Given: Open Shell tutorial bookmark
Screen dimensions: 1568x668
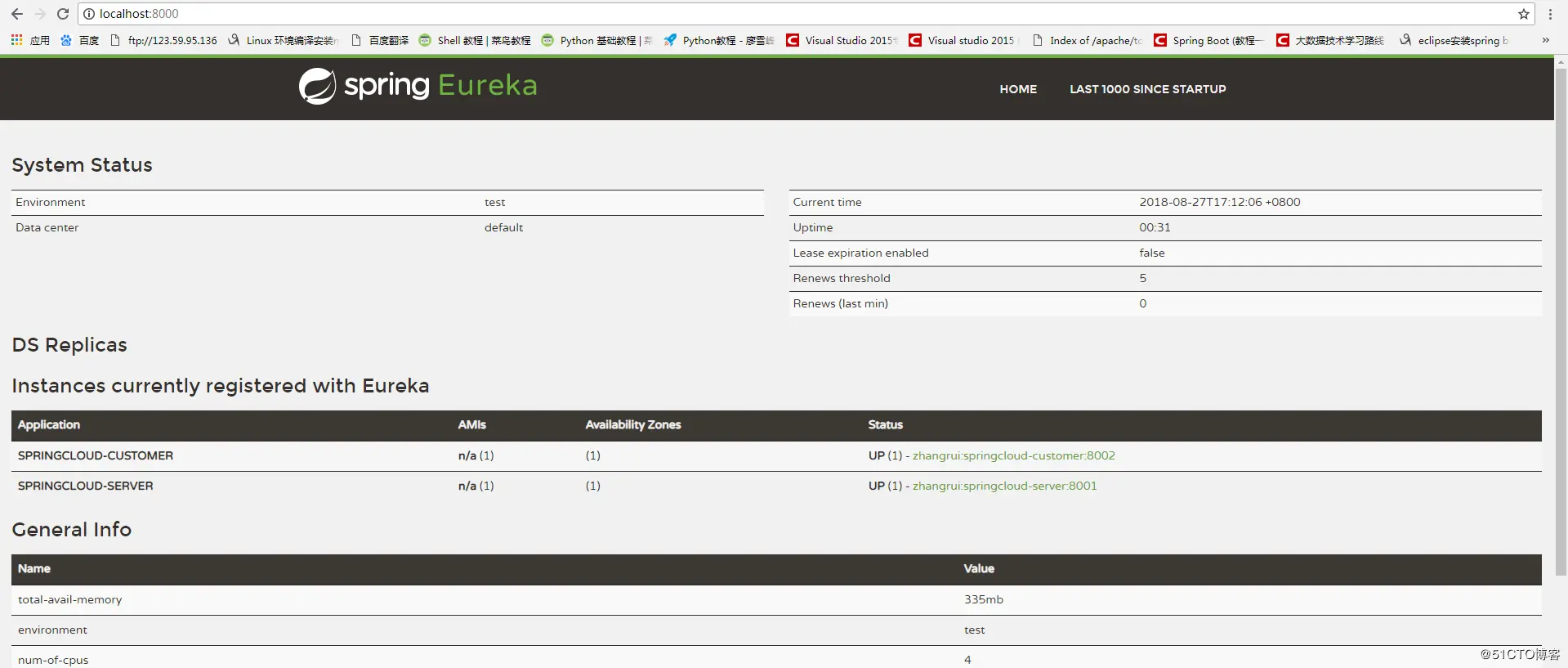Looking at the screenshot, I should (x=474, y=40).
